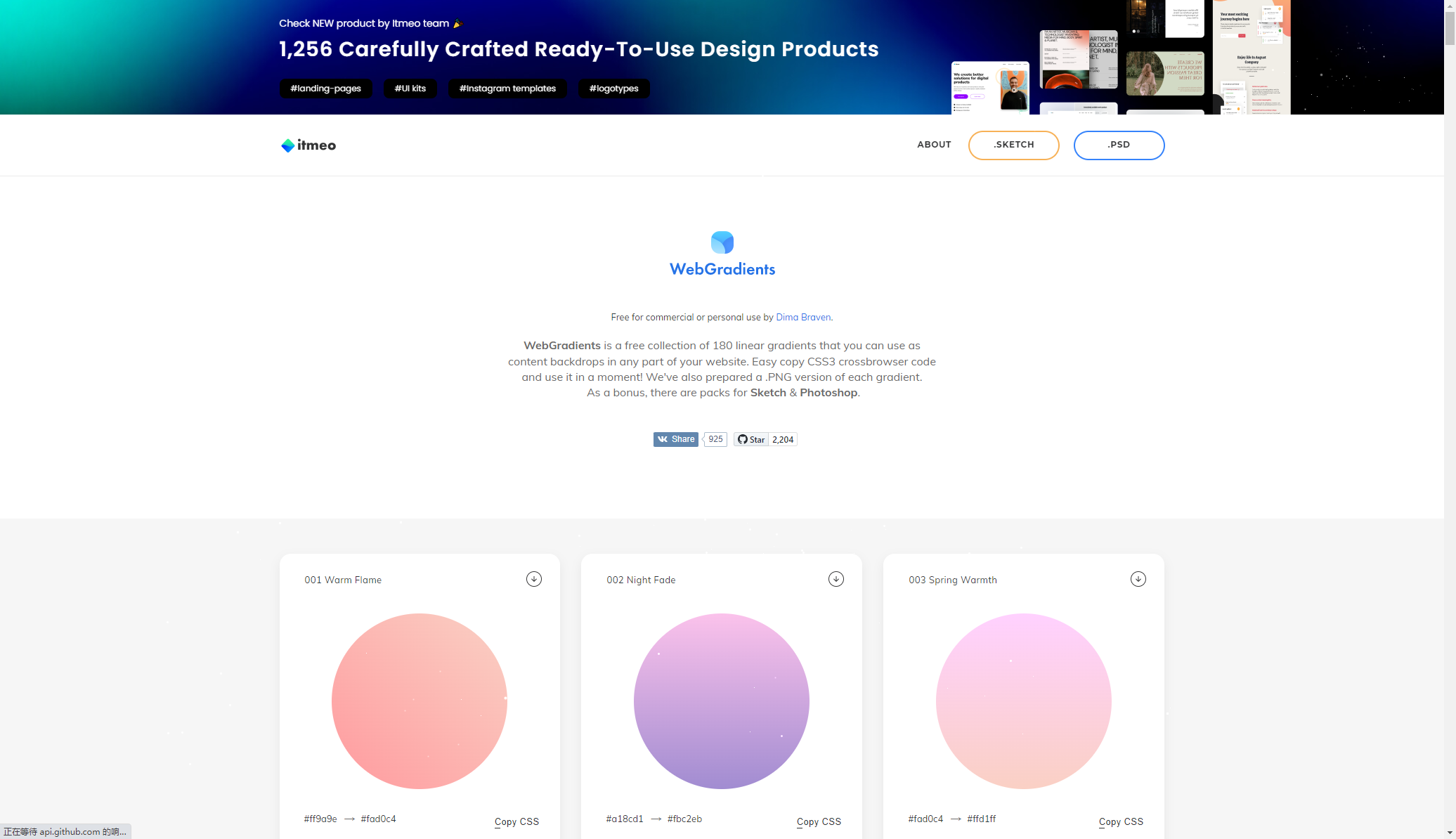Download the 003 Spring Warmth gradient PNG
Image resolution: width=1456 pixels, height=839 pixels.
1138,579
